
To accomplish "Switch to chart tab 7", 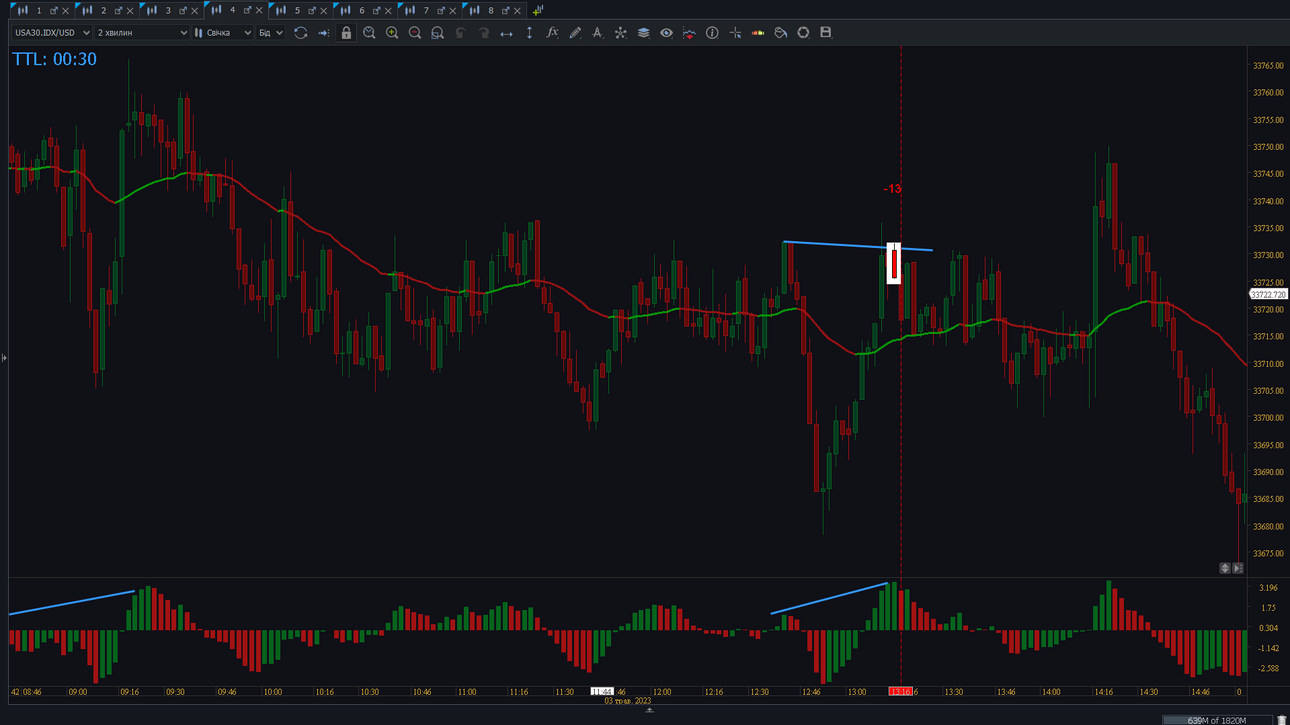I will point(426,10).
